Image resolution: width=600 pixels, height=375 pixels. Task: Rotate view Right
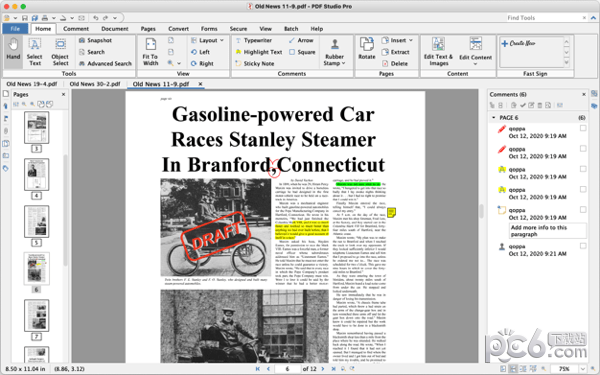[x=202, y=64]
